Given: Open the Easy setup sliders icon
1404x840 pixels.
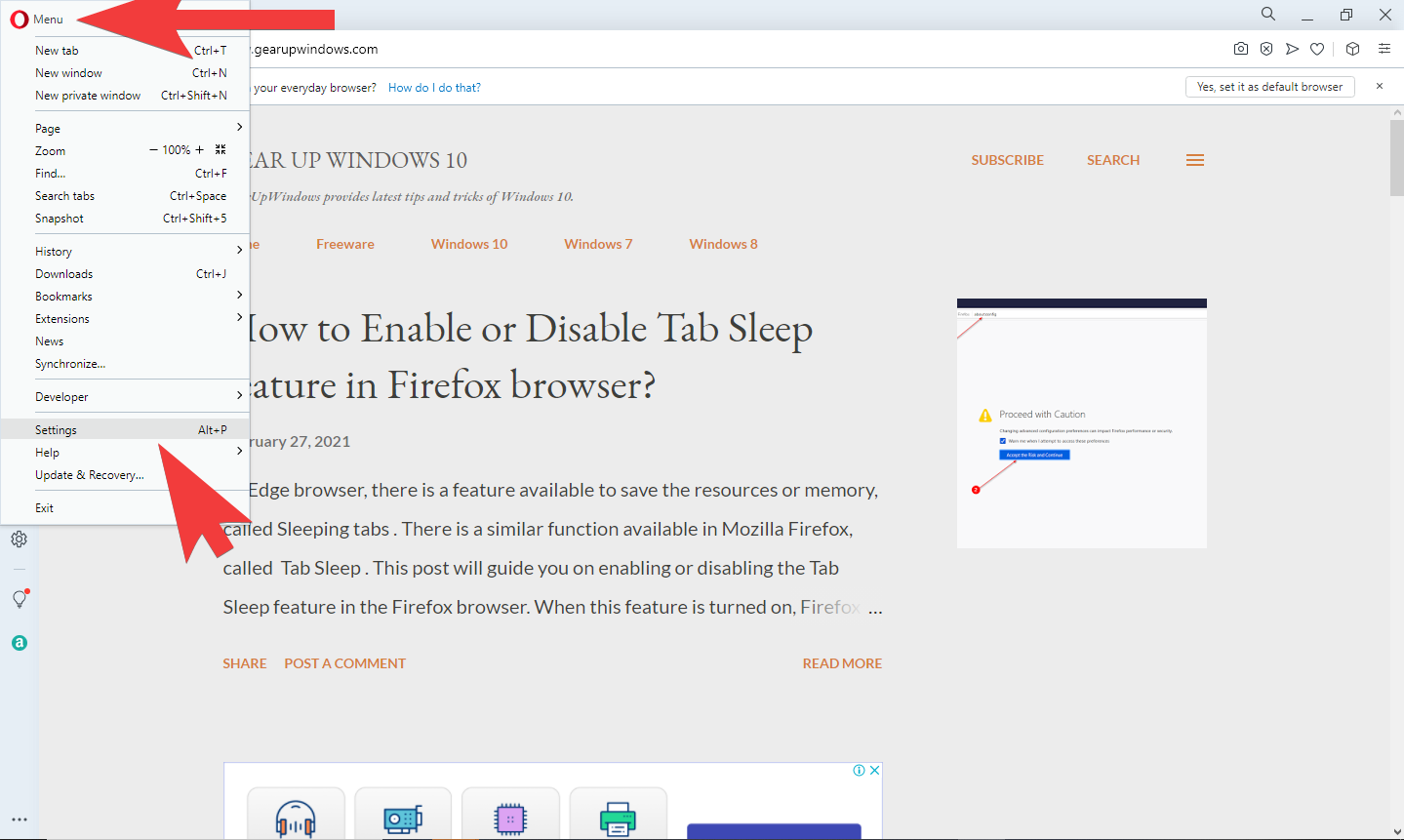Looking at the screenshot, I should [x=1384, y=49].
